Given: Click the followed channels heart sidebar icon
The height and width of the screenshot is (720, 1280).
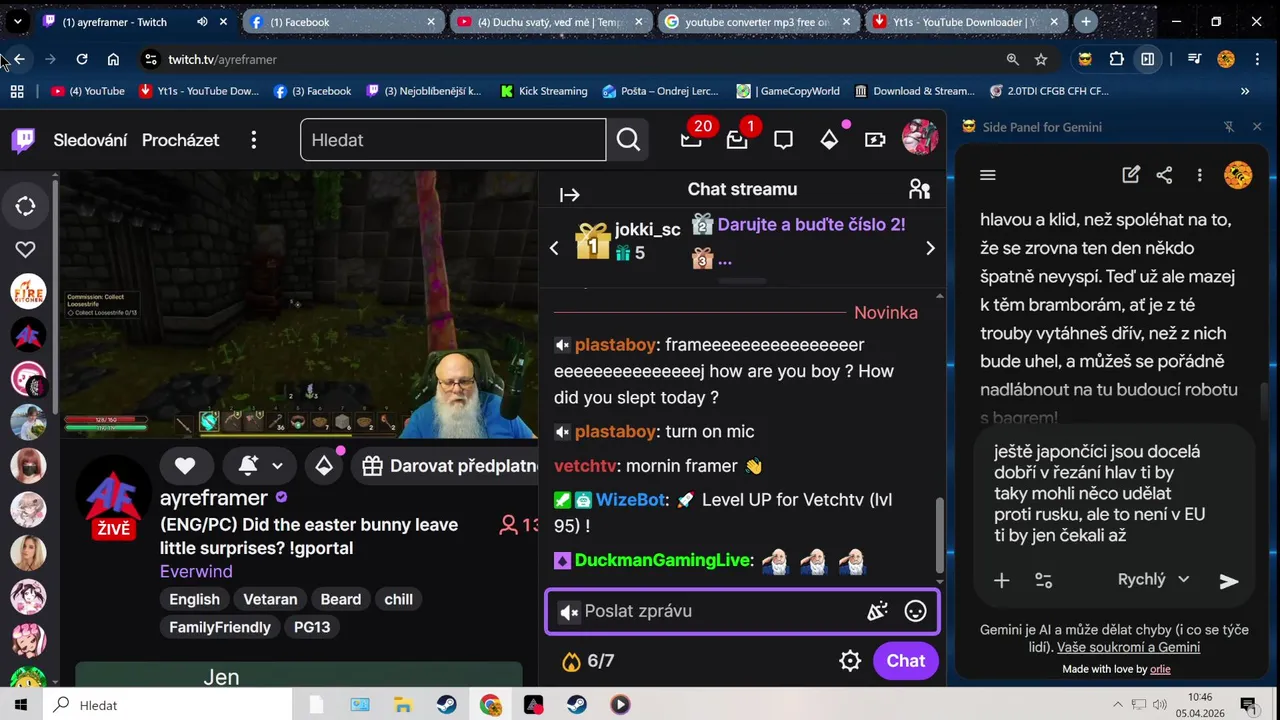Looking at the screenshot, I should [26, 249].
